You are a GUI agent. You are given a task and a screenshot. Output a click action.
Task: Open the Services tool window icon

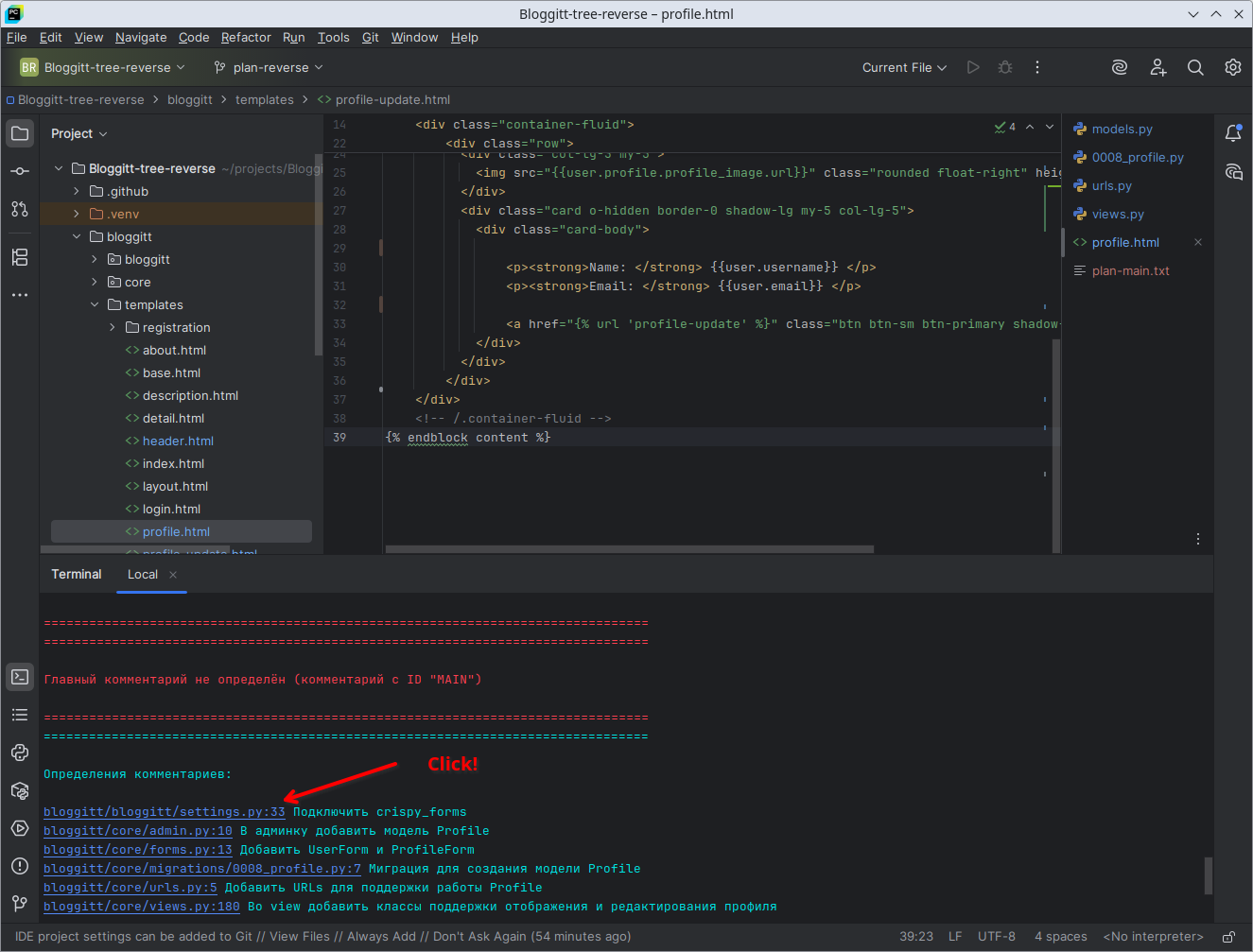click(x=20, y=828)
